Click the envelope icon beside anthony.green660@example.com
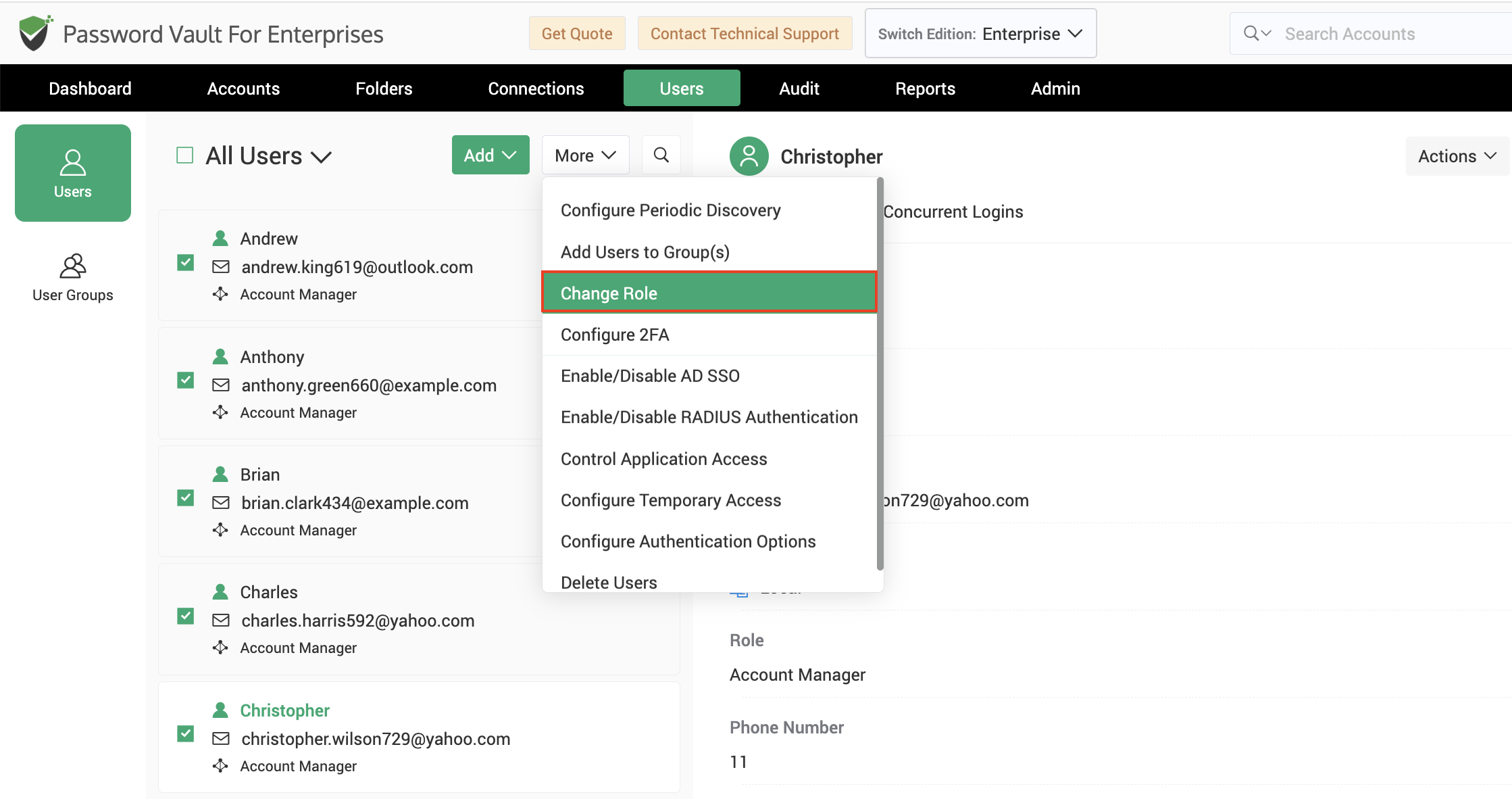 point(221,385)
